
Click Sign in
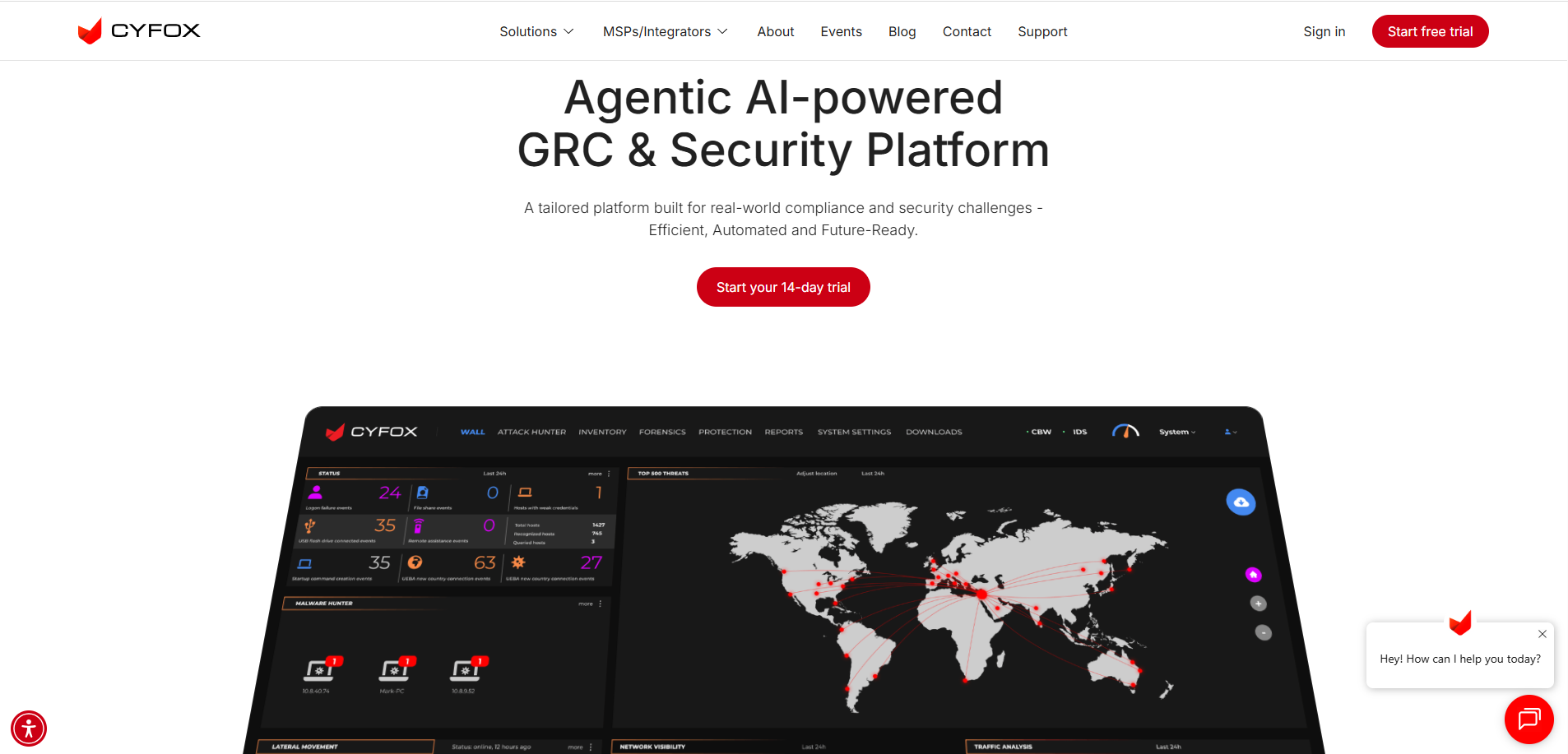(x=1324, y=31)
